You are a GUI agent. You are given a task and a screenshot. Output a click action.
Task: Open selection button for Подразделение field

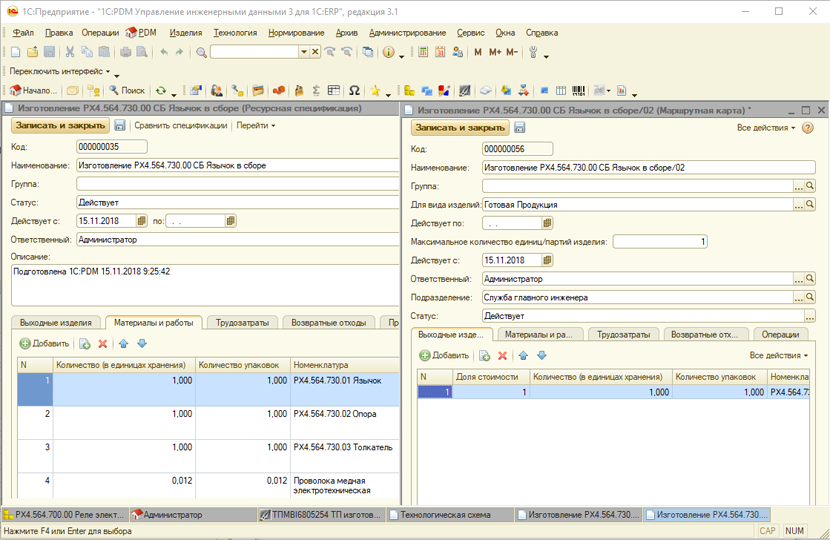[799, 298]
